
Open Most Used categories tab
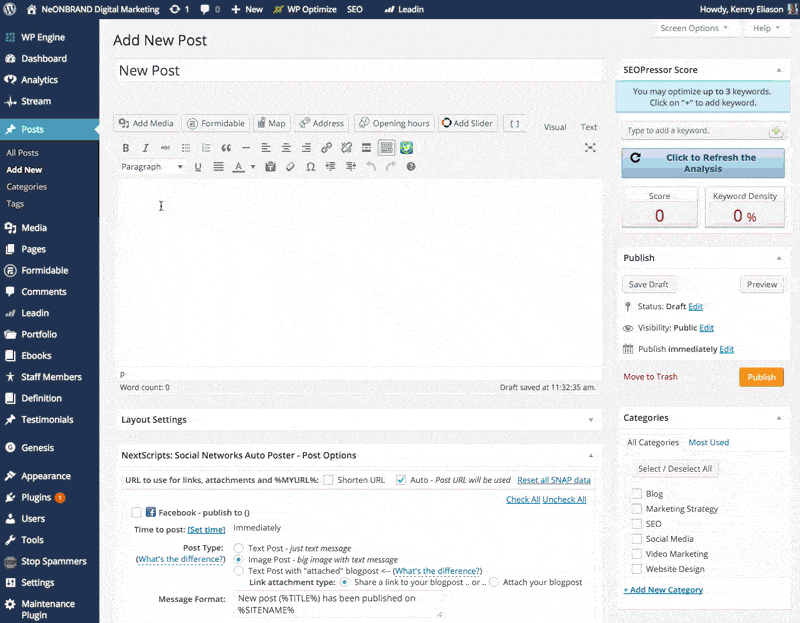pyautogui.click(x=709, y=442)
